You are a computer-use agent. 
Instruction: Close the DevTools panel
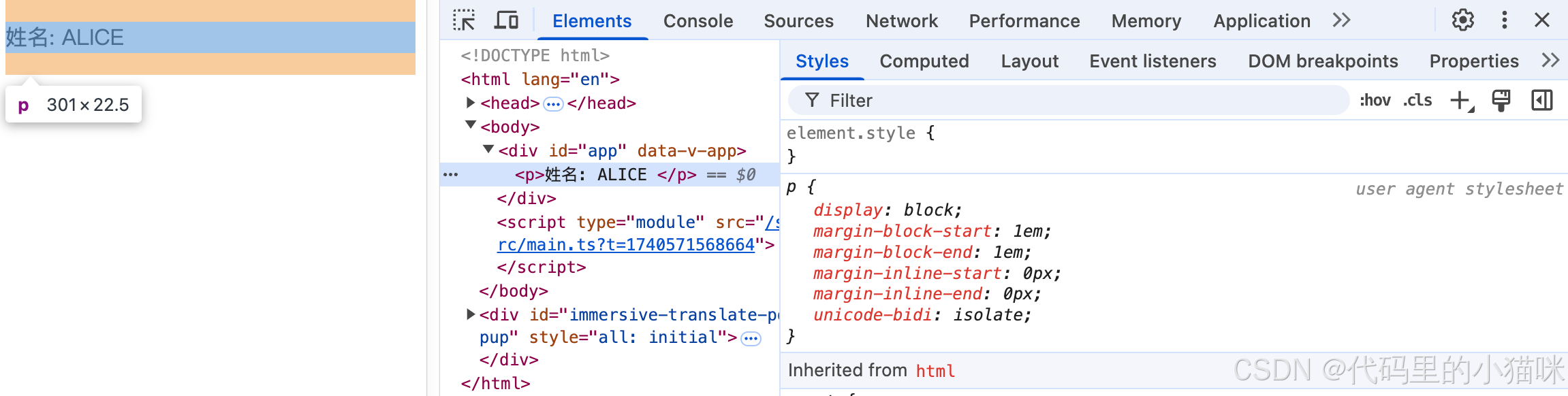(1542, 20)
